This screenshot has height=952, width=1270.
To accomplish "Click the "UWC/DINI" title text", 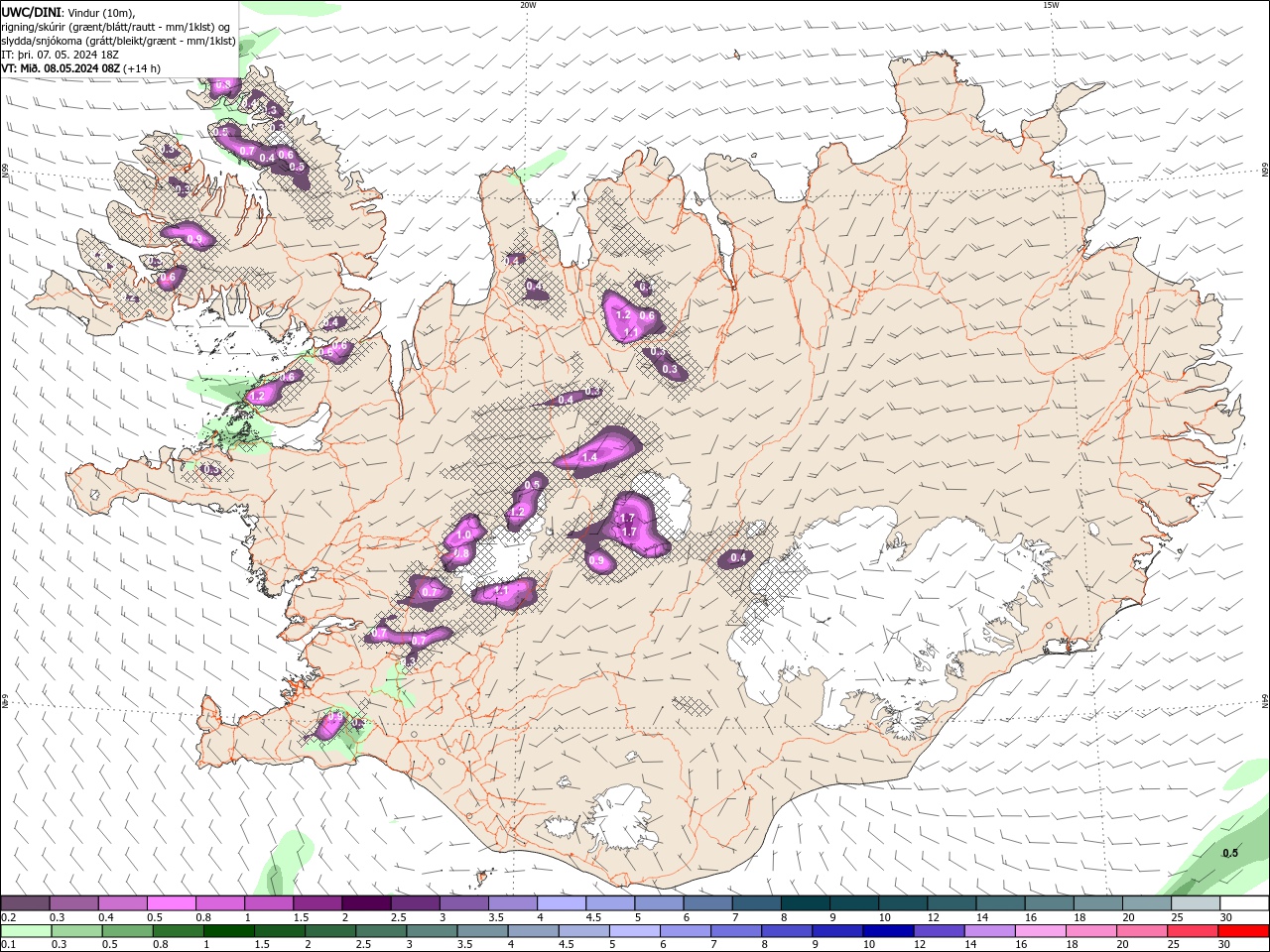I will pyautogui.click(x=31, y=12).
